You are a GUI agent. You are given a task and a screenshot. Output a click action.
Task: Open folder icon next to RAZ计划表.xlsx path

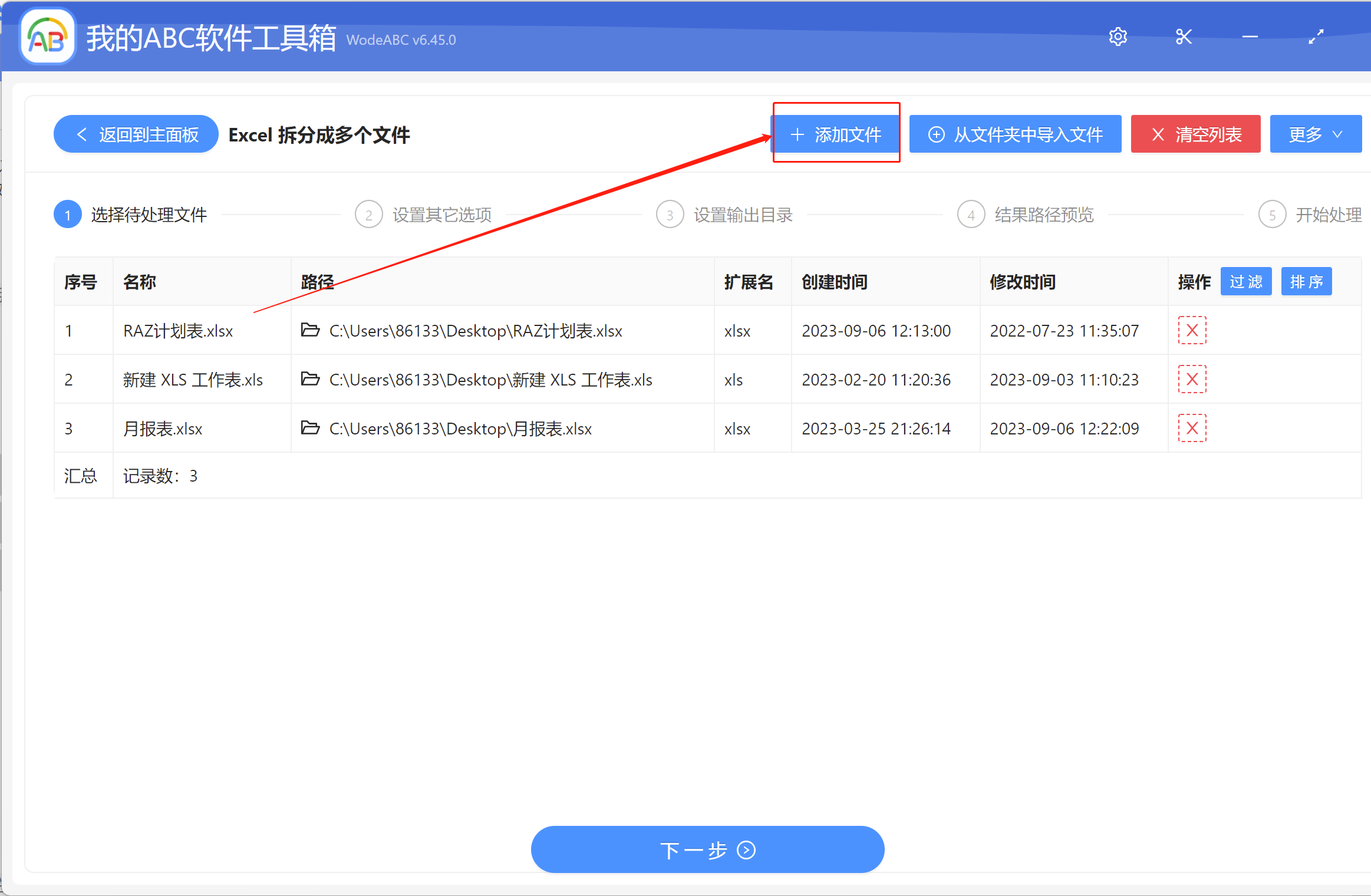310,330
